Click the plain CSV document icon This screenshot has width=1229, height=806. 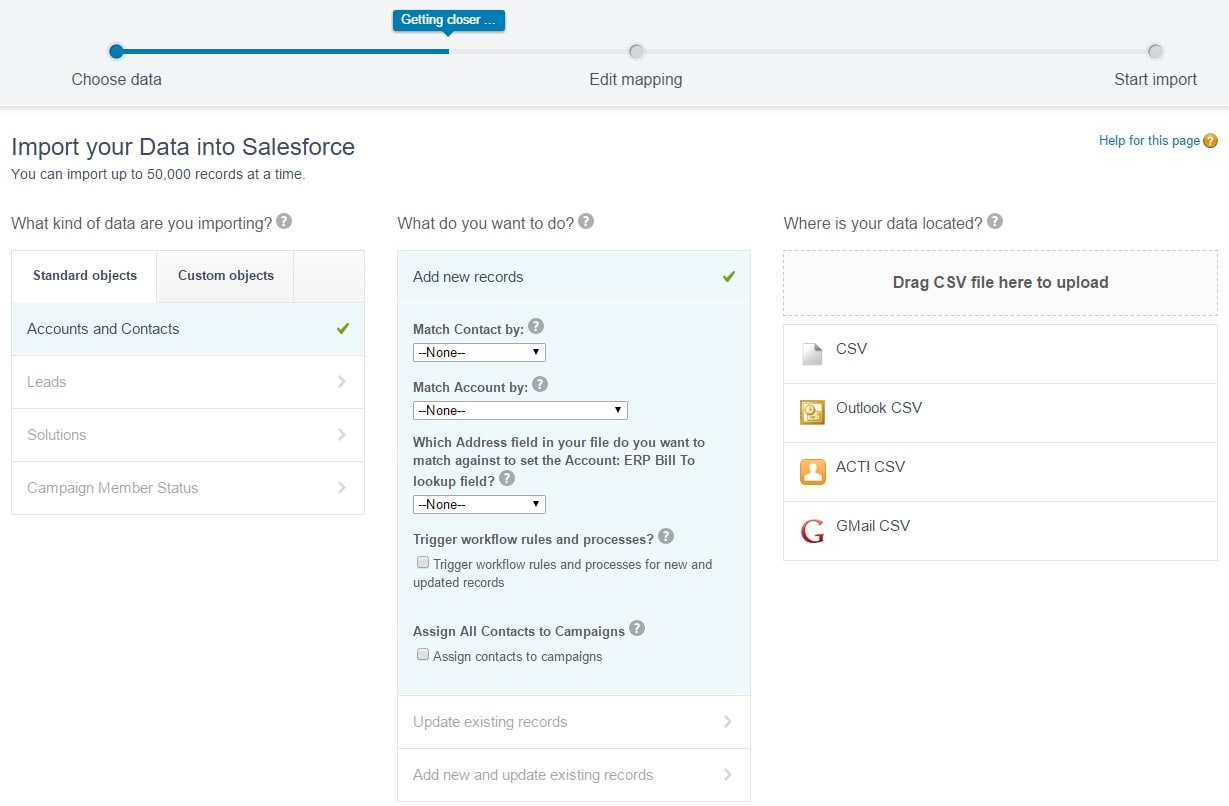[x=812, y=353]
